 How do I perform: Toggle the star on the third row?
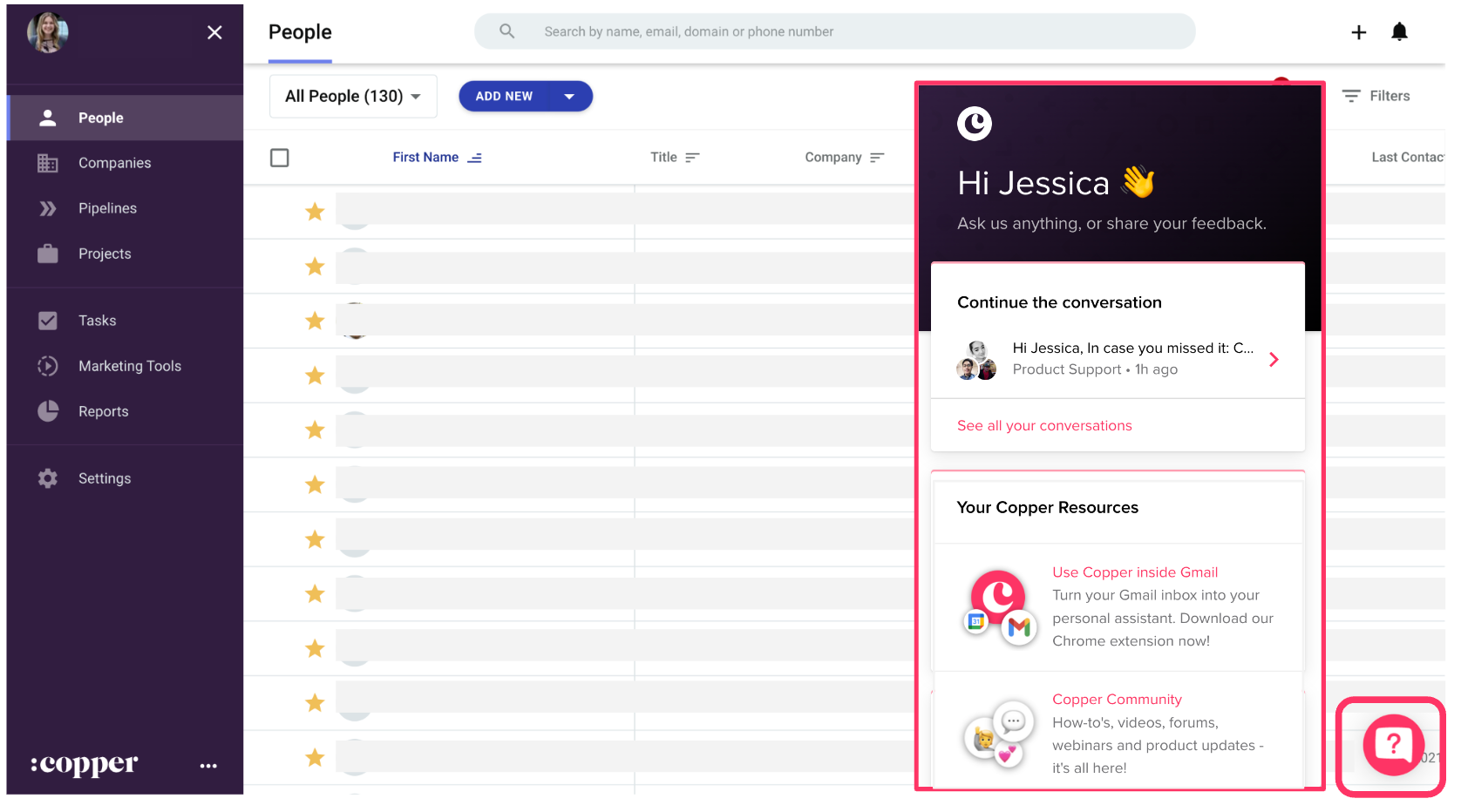coord(315,321)
